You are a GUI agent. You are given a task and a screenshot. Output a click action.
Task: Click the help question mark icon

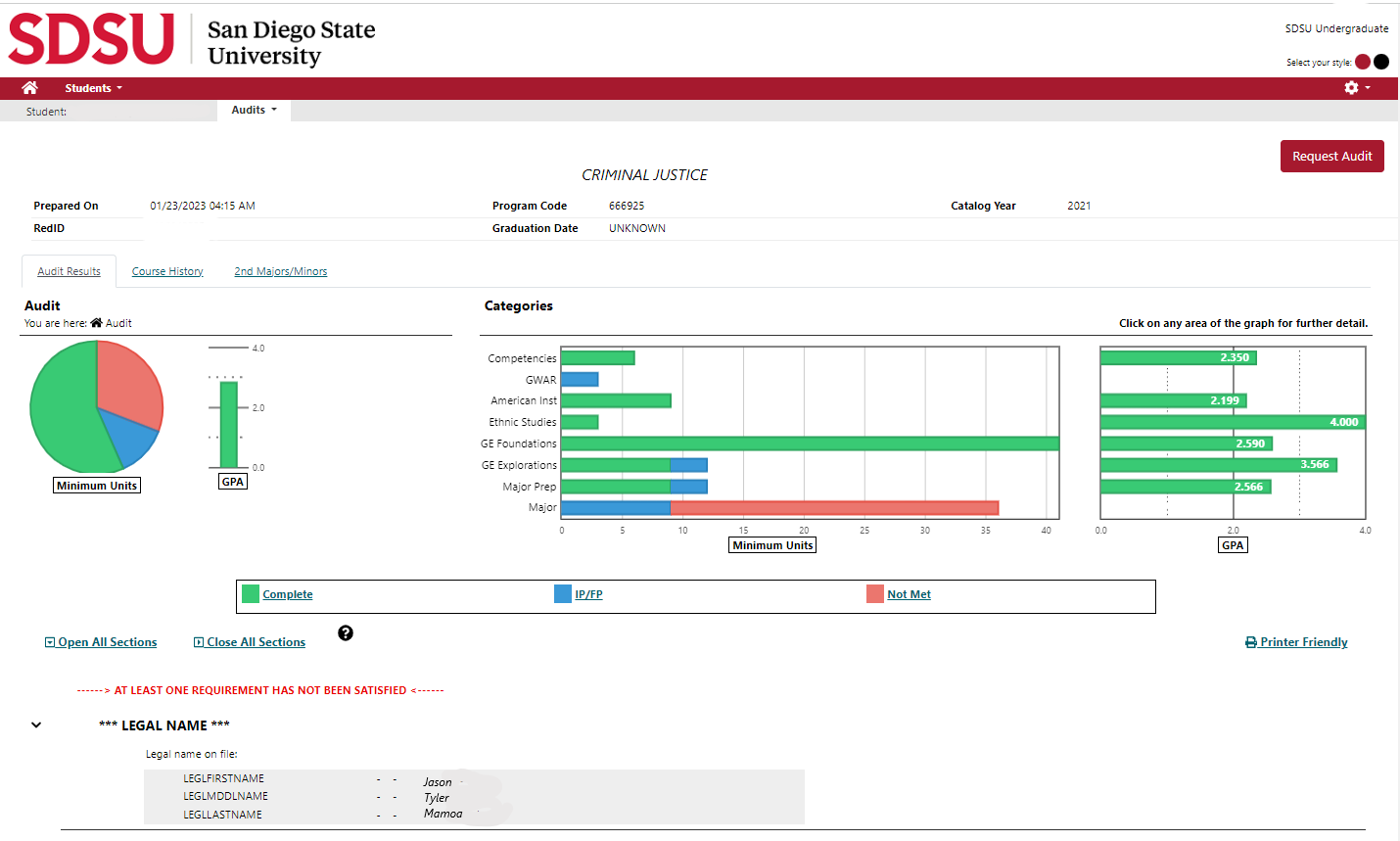[346, 633]
